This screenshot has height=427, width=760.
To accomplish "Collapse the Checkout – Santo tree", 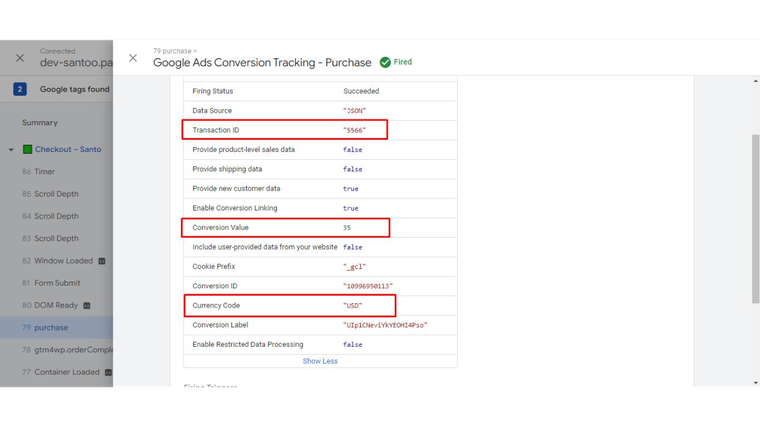I will (11, 150).
